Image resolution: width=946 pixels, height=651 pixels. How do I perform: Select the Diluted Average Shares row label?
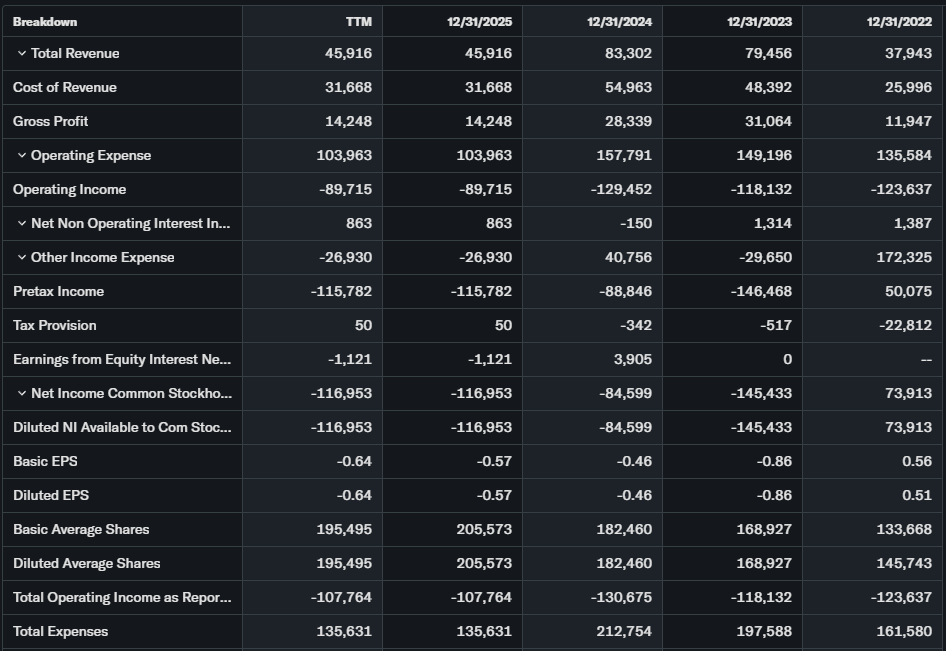click(x=87, y=563)
